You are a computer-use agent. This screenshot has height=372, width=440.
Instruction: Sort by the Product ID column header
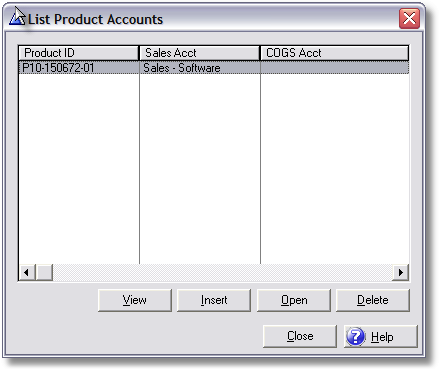coord(79,53)
